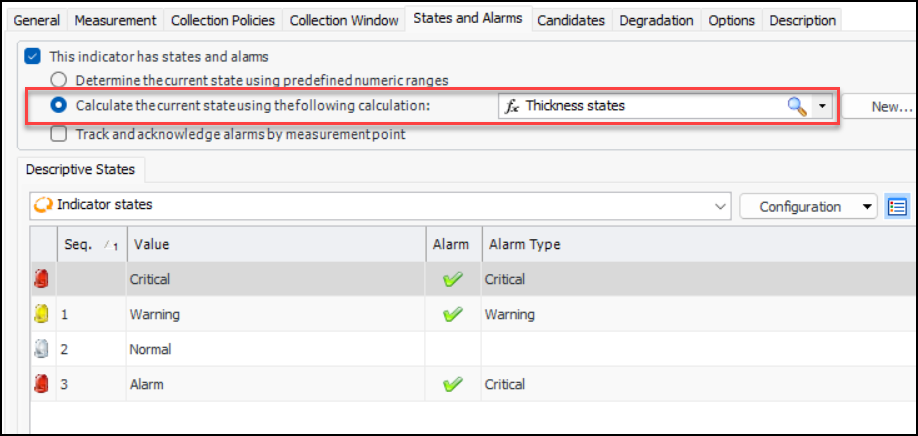This screenshot has width=918, height=436.
Task: Open the Degradation tab
Action: pos(655,20)
